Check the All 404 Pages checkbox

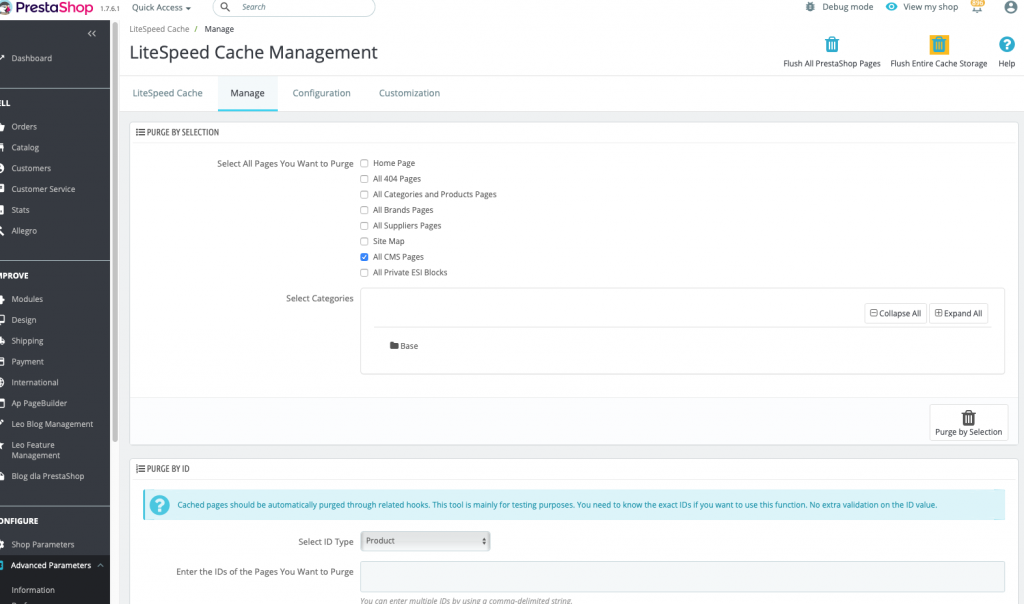coord(364,179)
